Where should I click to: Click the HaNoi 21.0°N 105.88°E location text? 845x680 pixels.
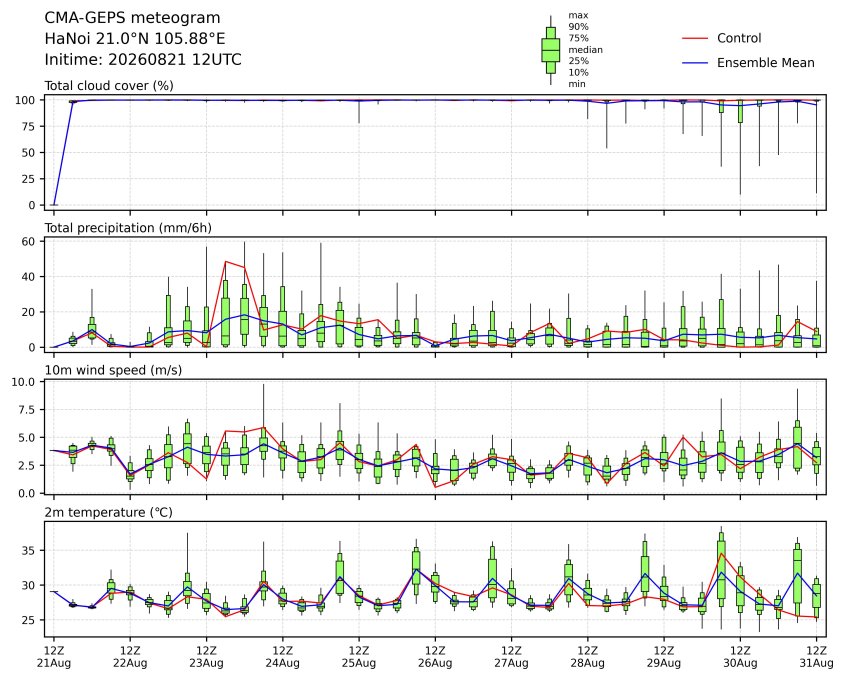135,39
